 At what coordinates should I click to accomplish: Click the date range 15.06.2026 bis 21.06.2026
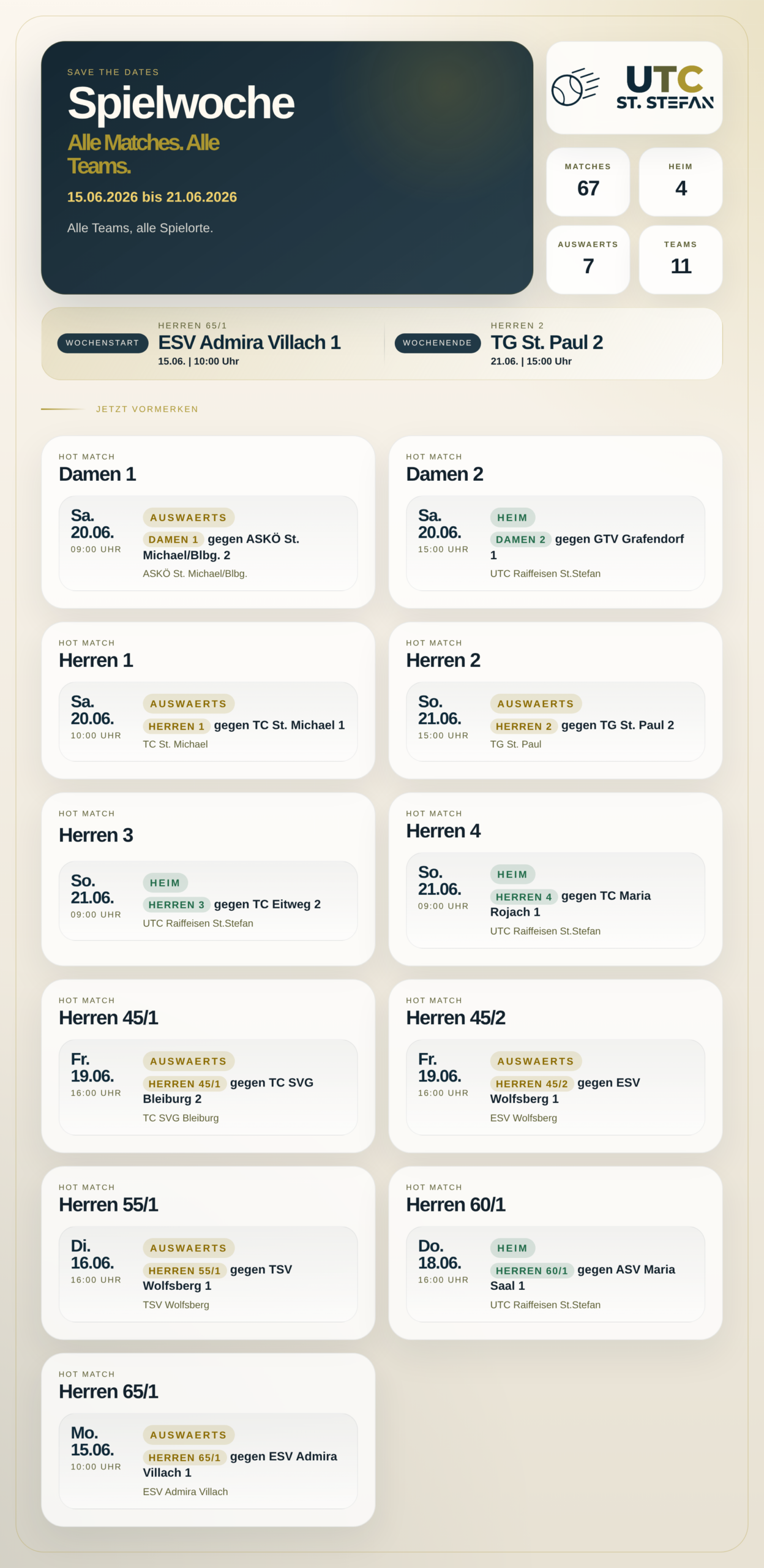point(152,197)
